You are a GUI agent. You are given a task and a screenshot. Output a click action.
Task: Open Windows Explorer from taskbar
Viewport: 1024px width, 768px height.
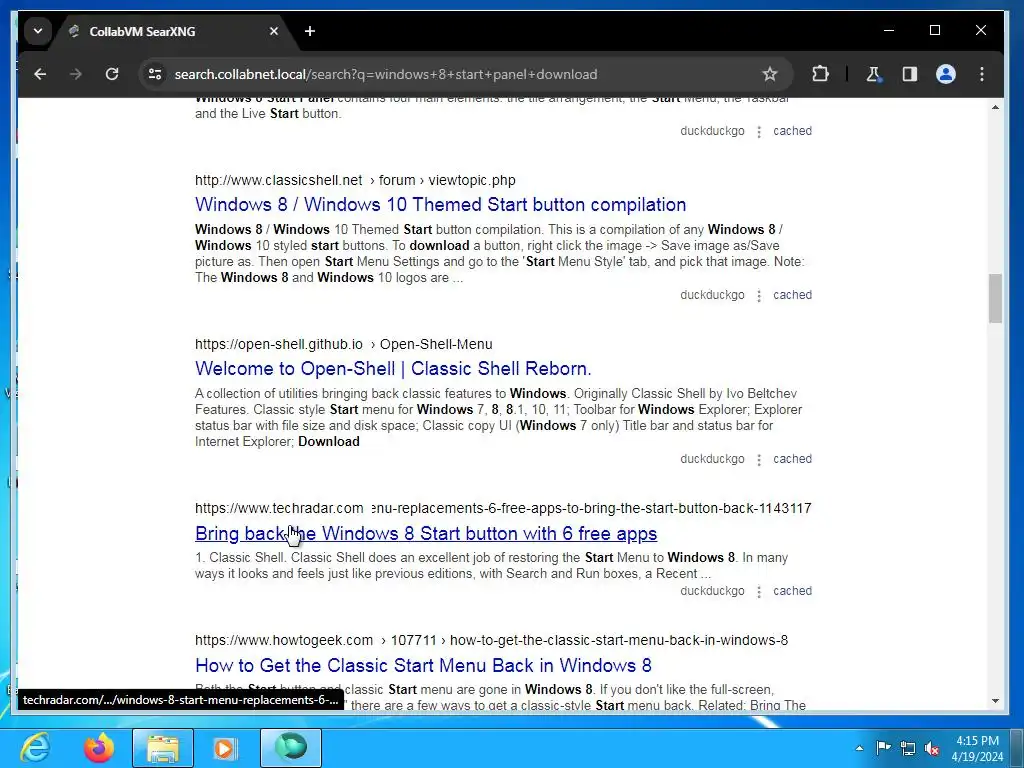163,748
